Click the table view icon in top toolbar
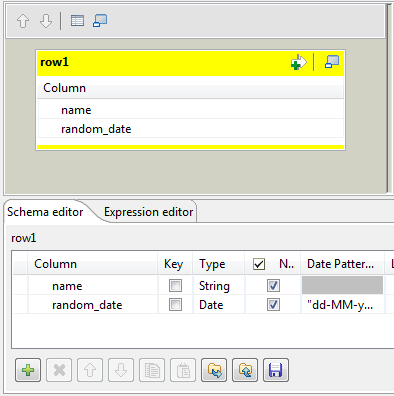 (77, 21)
